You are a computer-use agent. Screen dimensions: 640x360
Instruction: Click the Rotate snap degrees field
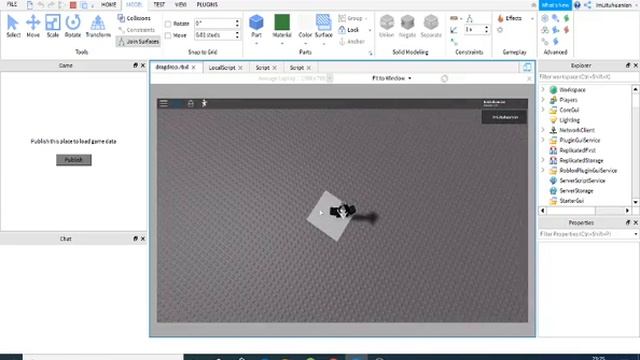[x=214, y=24]
